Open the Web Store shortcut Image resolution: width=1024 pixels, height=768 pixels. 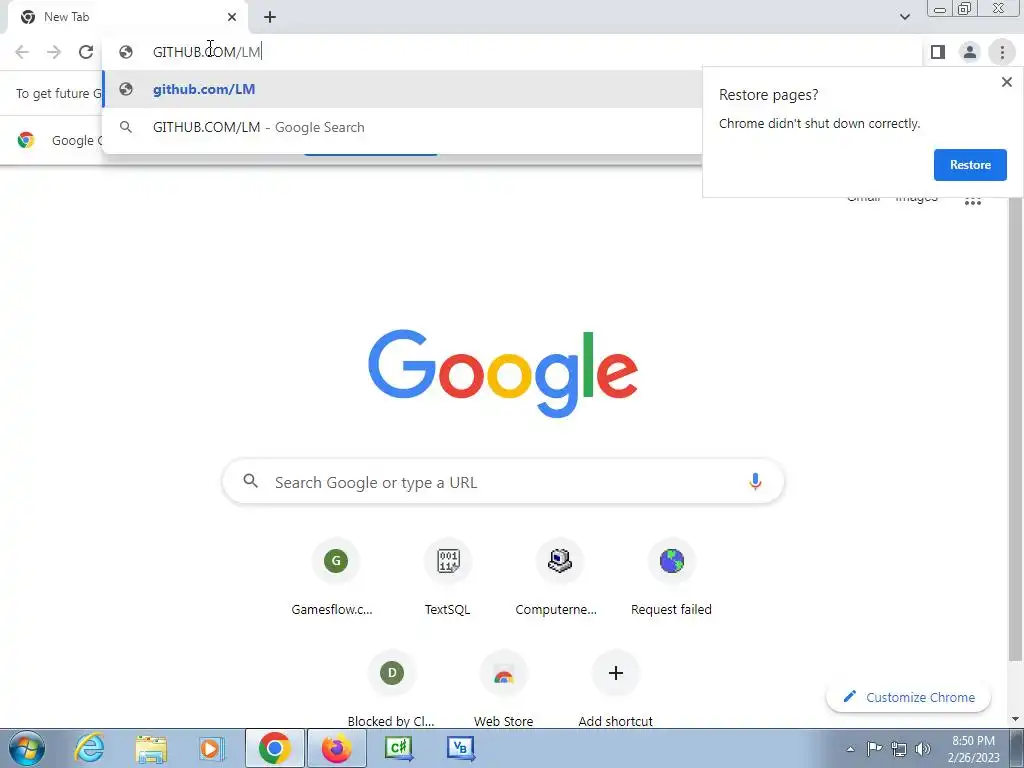pyautogui.click(x=504, y=689)
